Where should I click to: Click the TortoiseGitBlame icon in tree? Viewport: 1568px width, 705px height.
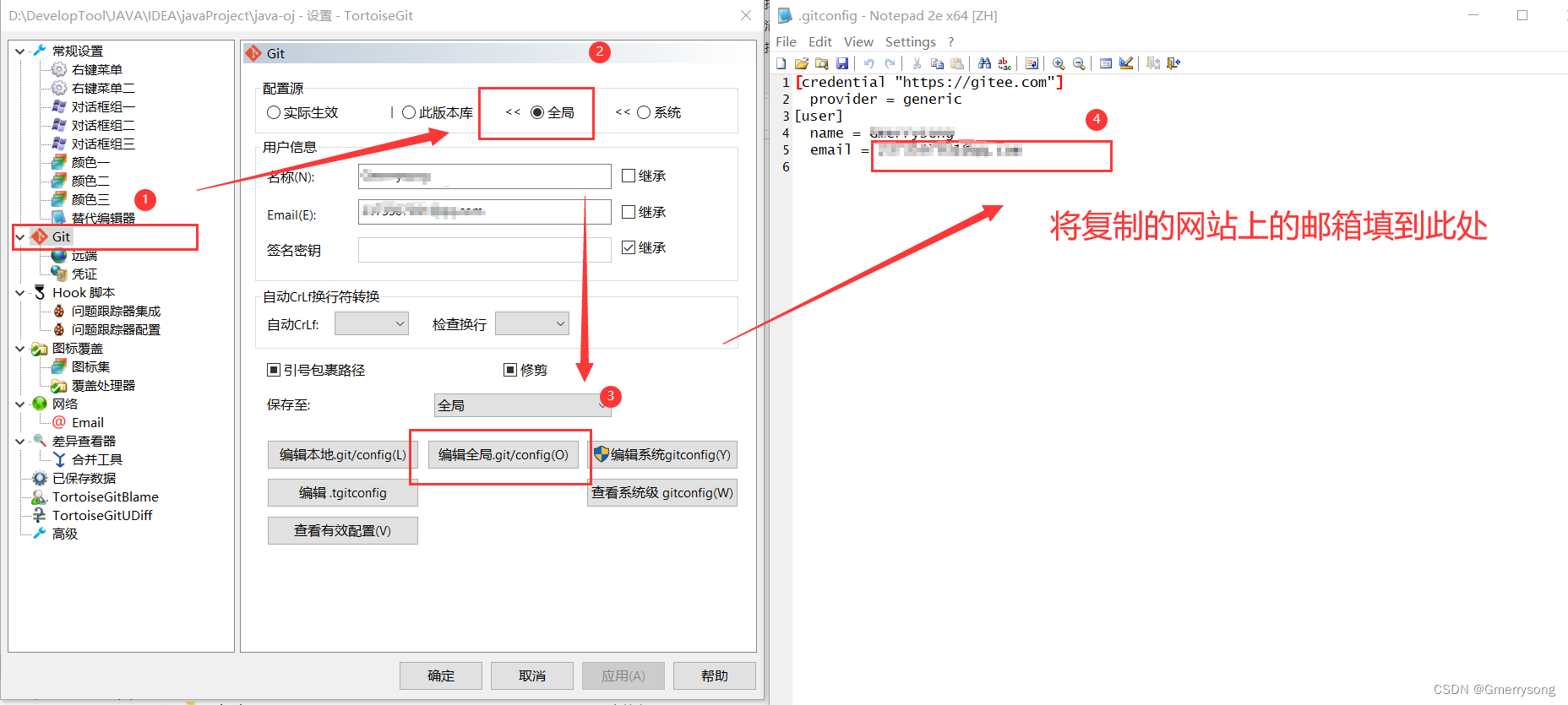click(40, 496)
